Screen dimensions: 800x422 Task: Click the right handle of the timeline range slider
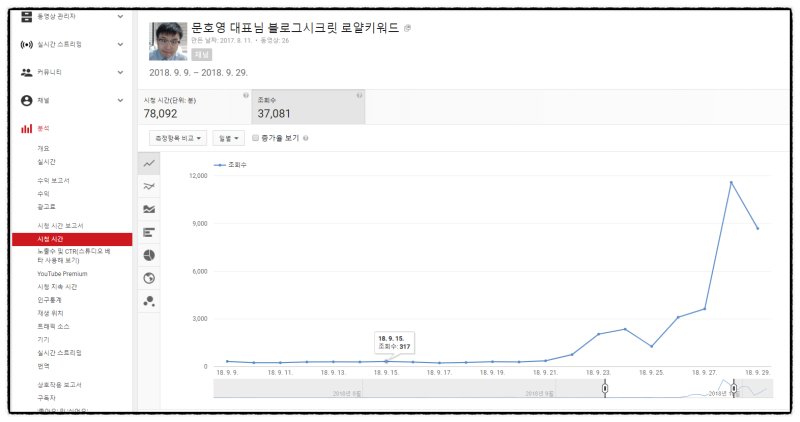pyautogui.click(x=734, y=388)
